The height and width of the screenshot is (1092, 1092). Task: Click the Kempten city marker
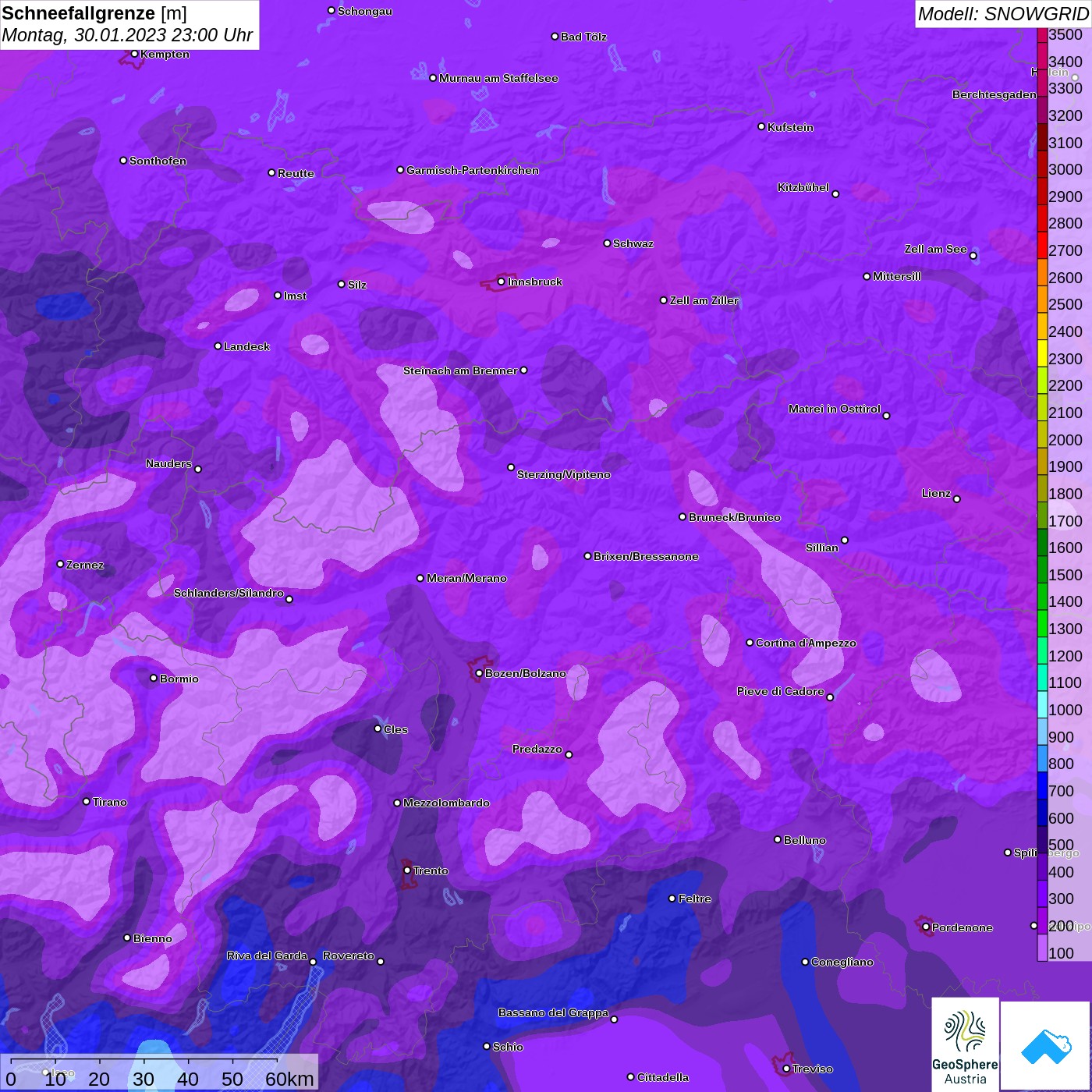[x=134, y=54]
